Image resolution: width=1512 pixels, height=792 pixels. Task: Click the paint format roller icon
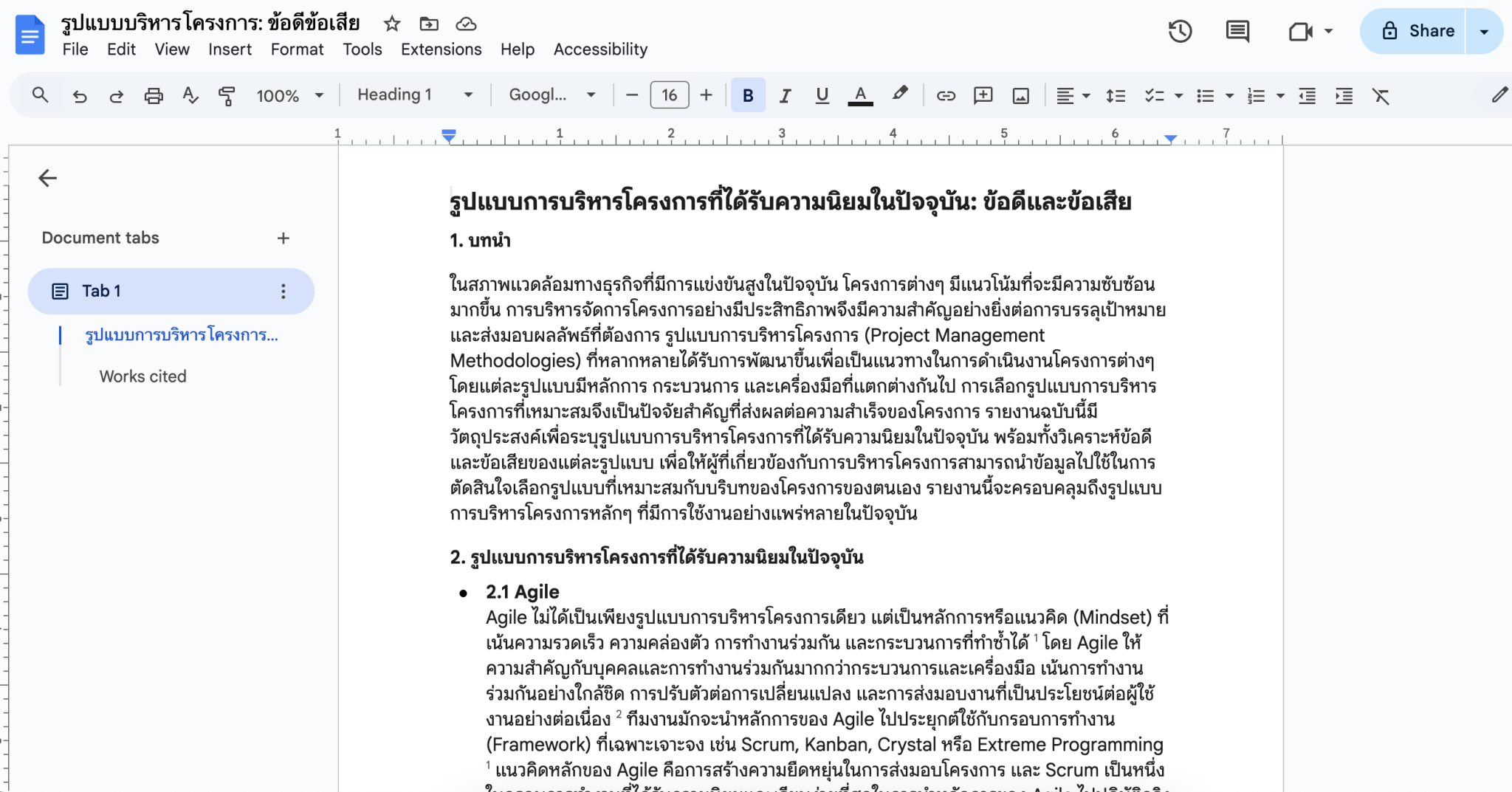[x=227, y=96]
